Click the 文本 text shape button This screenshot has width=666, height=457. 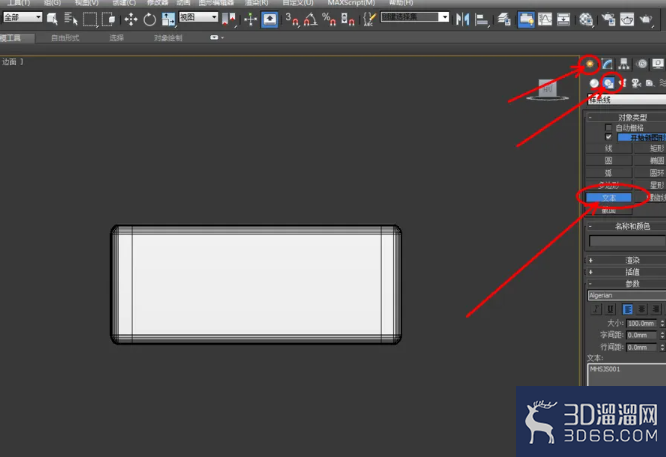tap(609, 197)
